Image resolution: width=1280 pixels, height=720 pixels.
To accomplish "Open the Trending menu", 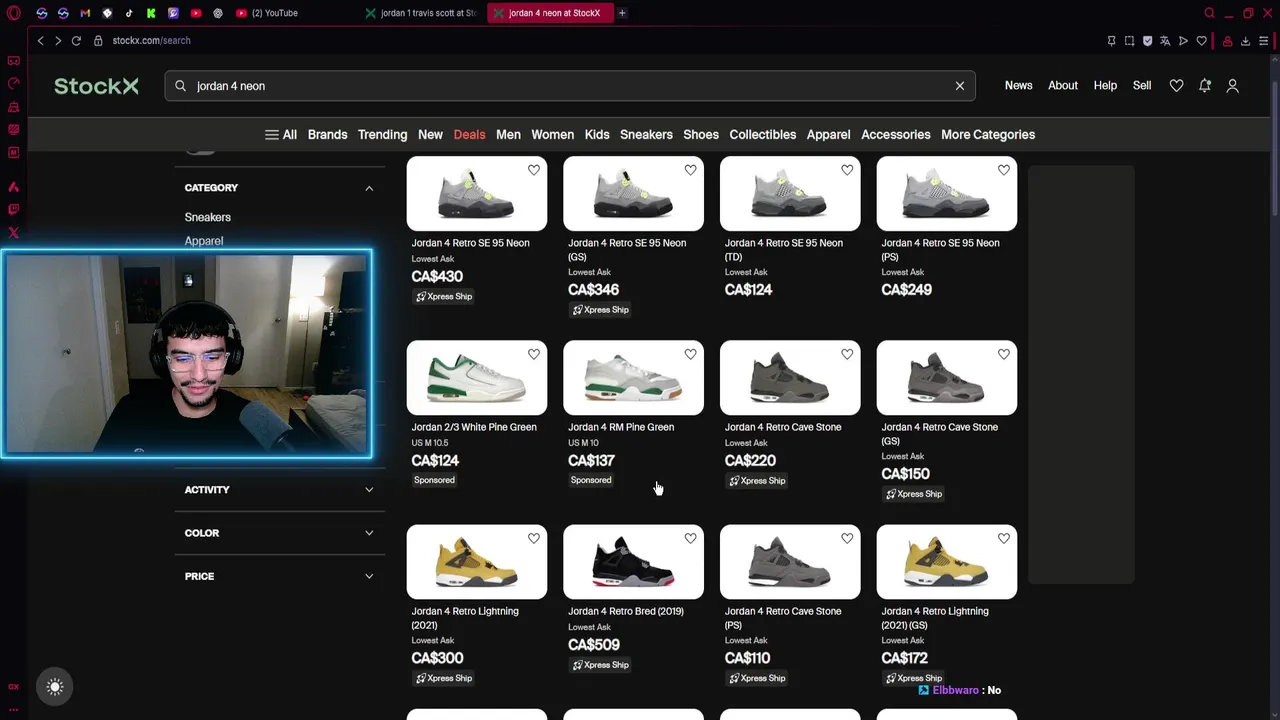I will pos(382,135).
